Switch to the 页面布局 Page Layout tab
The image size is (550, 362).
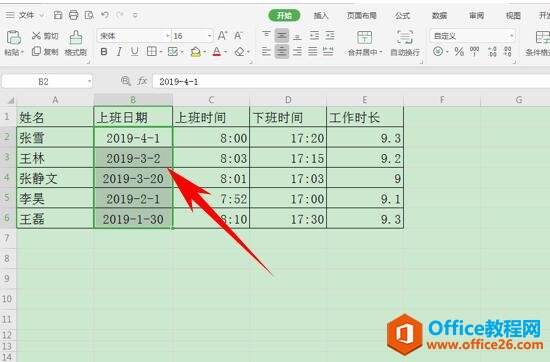click(362, 15)
